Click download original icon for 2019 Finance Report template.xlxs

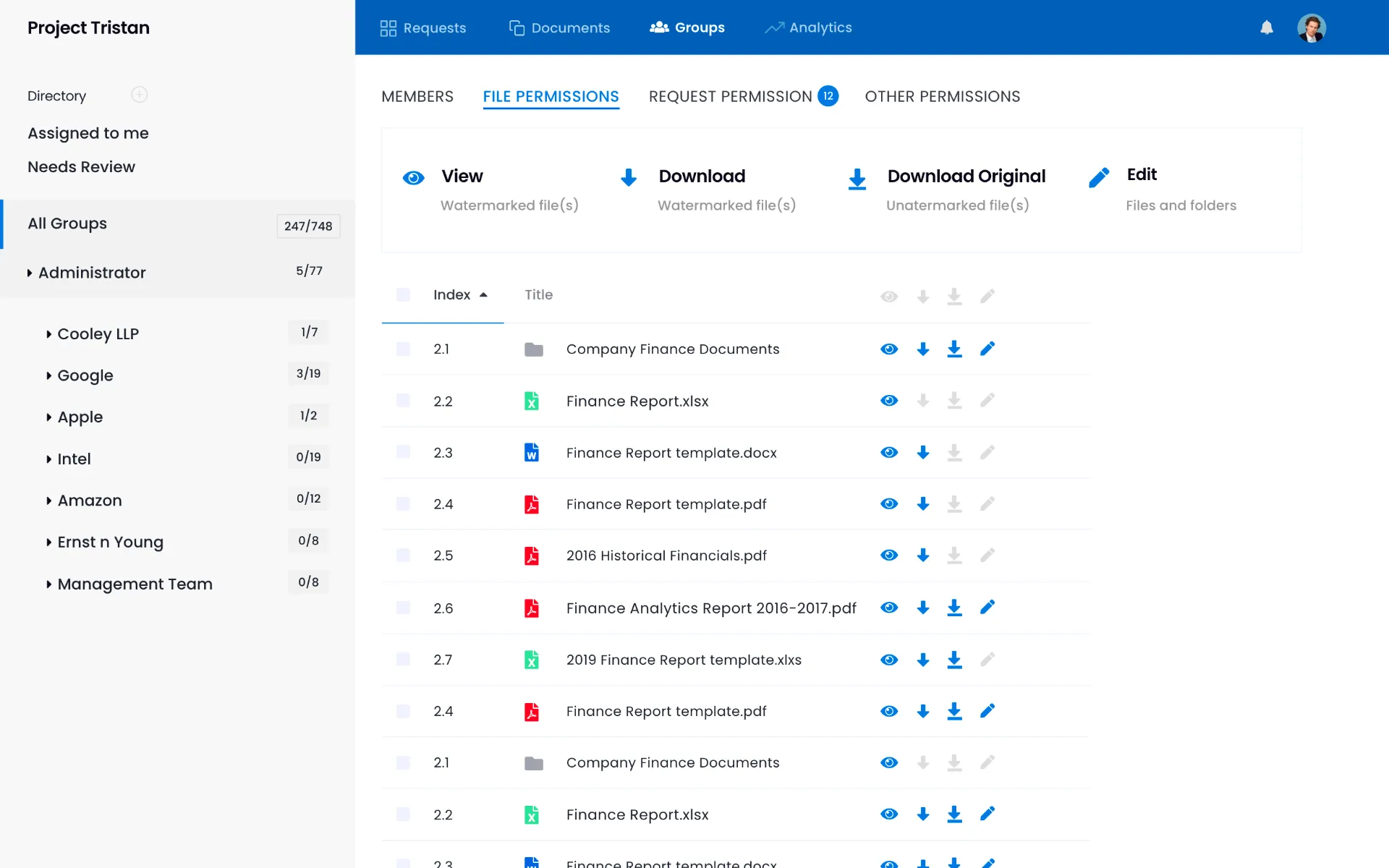(x=954, y=660)
